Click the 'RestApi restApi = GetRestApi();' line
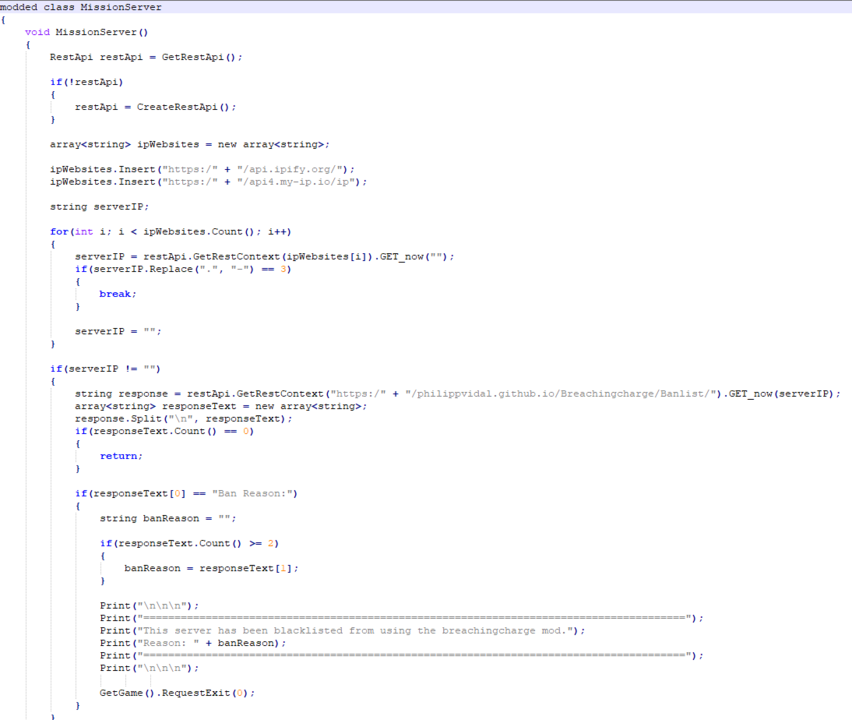This screenshot has height=720, width=852. (146, 57)
